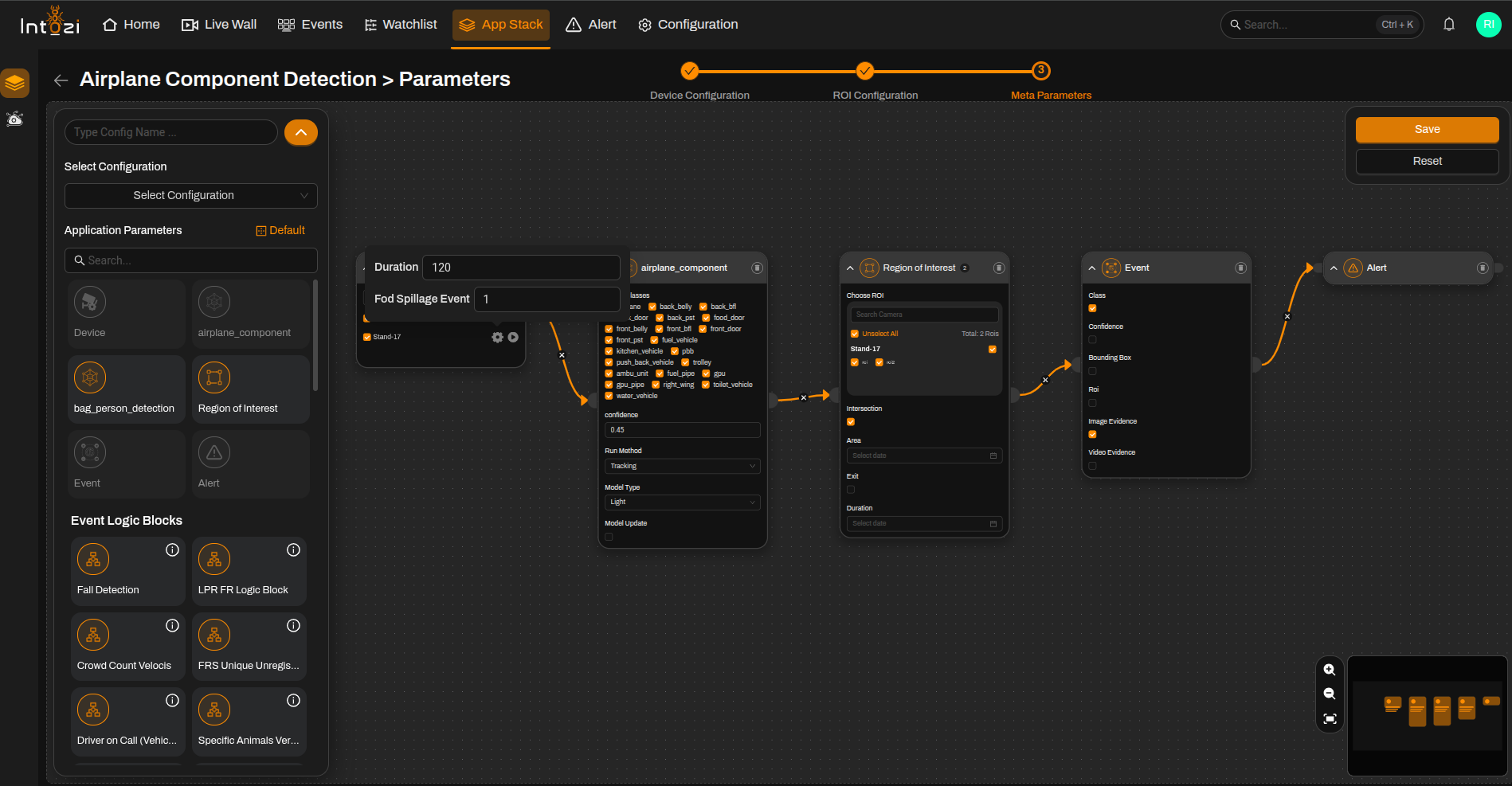The width and height of the screenshot is (1512, 786).
Task: Select the camera icon in the left sidebar
Action: click(14, 119)
